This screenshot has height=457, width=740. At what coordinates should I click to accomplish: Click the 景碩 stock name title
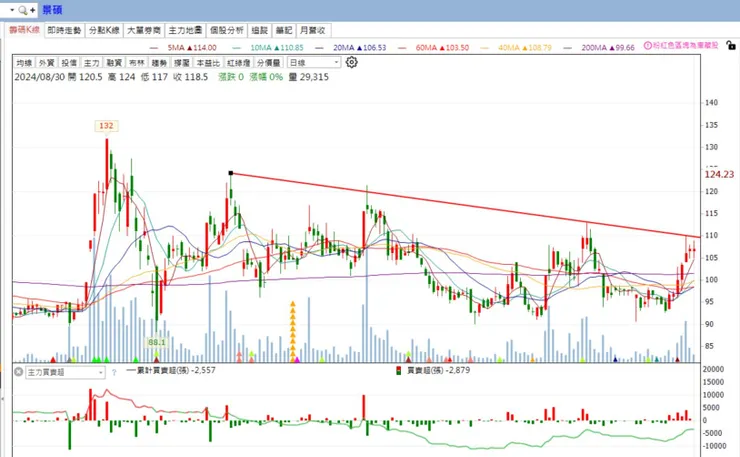click(52, 10)
